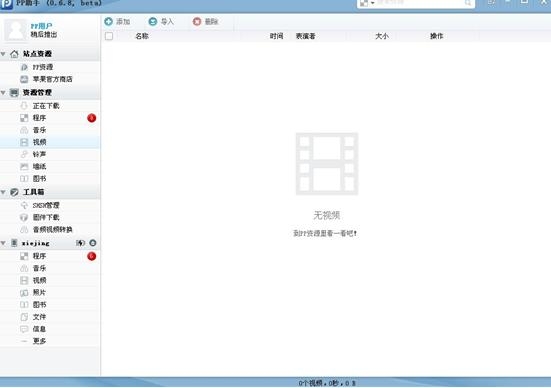
Task: Click the refresh icon next to xiejing device
Action: (80, 243)
